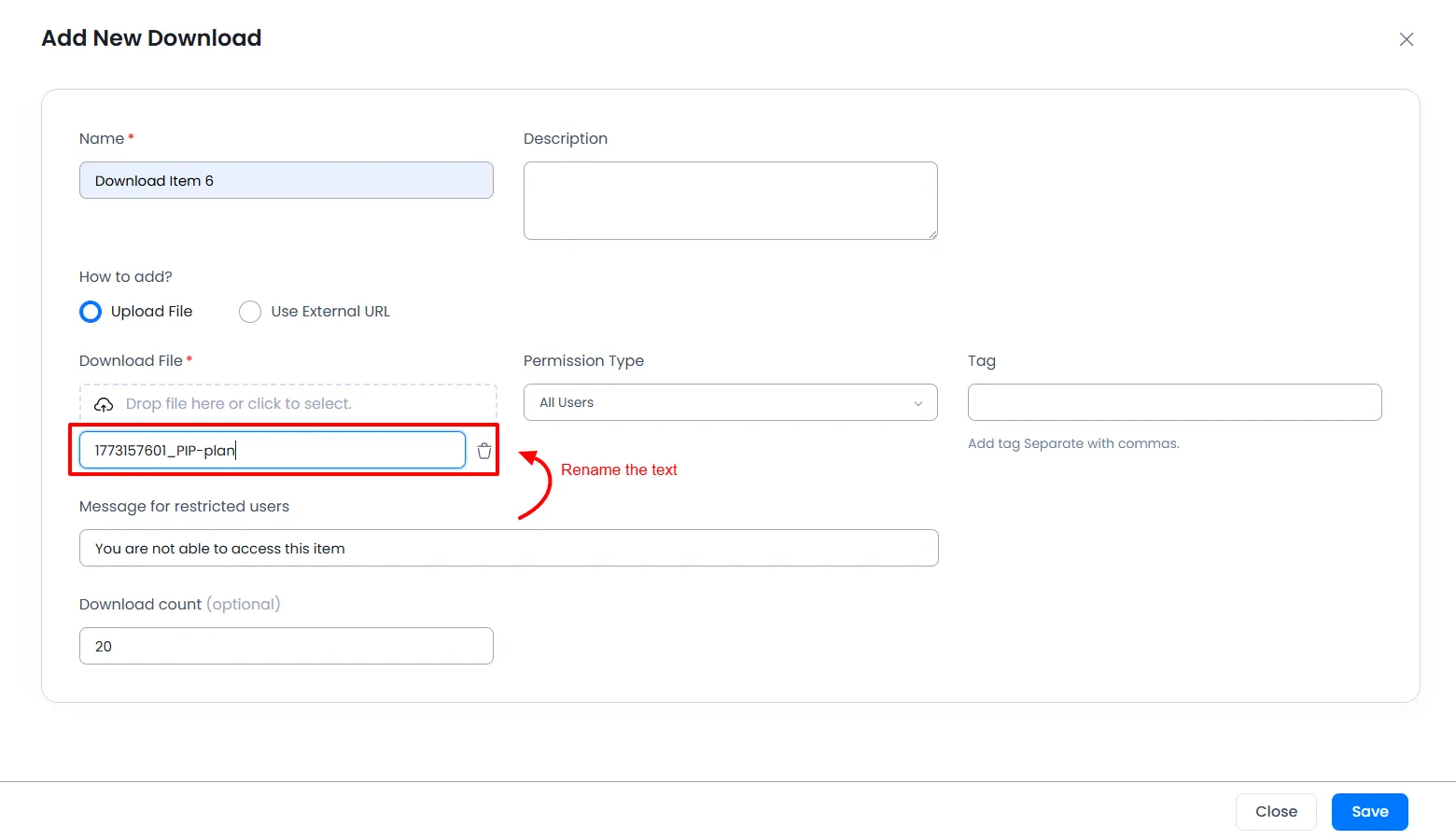Image resolution: width=1456 pixels, height=840 pixels.
Task: Click inside the Description text area
Action: (730, 200)
